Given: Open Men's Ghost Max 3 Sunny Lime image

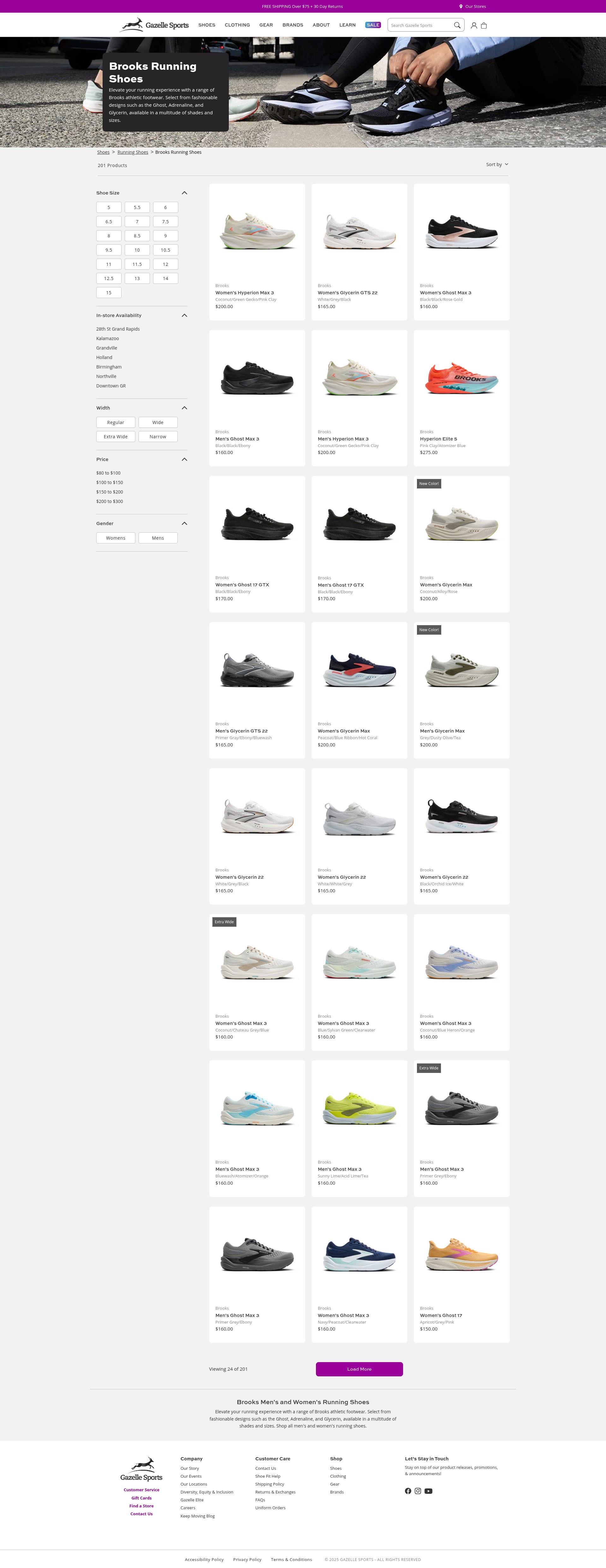Looking at the screenshot, I should point(359,1108).
